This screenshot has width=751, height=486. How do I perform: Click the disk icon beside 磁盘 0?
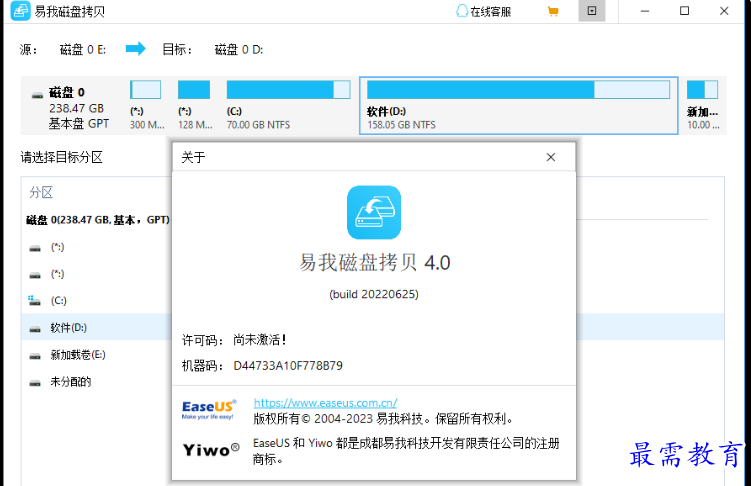point(37,95)
